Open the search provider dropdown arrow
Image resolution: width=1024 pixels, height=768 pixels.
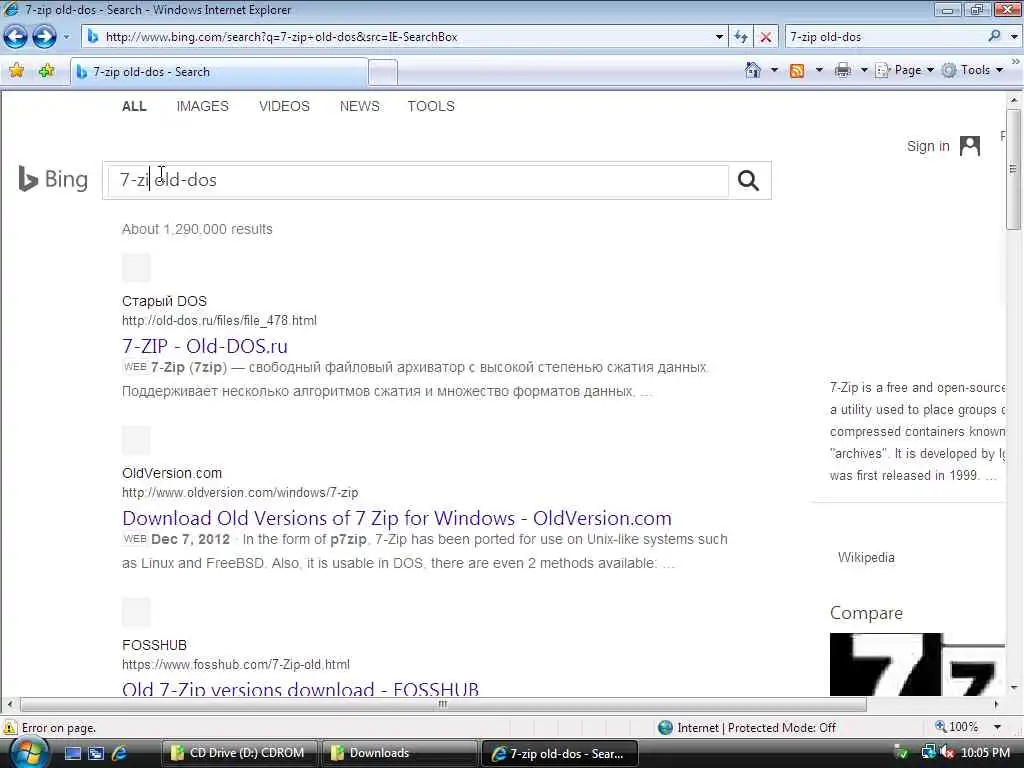click(1014, 37)
